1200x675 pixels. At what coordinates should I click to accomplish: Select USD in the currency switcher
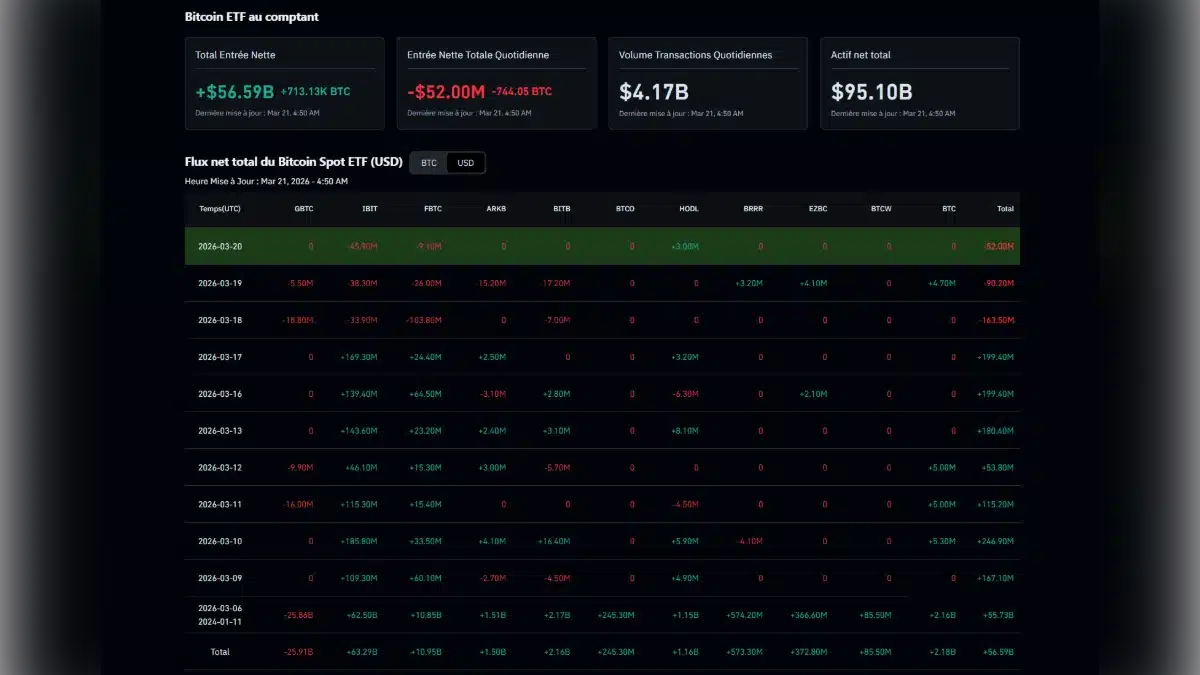click(x=464, y=162)
